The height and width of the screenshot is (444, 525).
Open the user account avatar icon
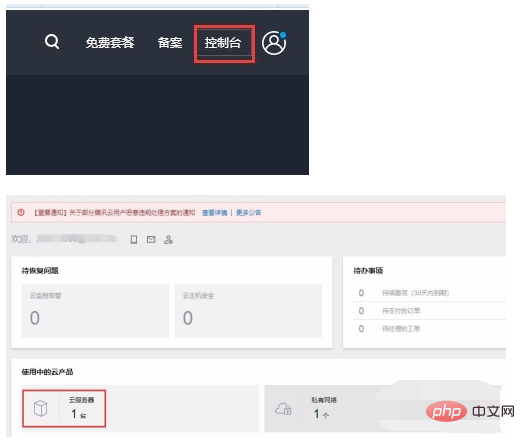(x=274, y=43)
